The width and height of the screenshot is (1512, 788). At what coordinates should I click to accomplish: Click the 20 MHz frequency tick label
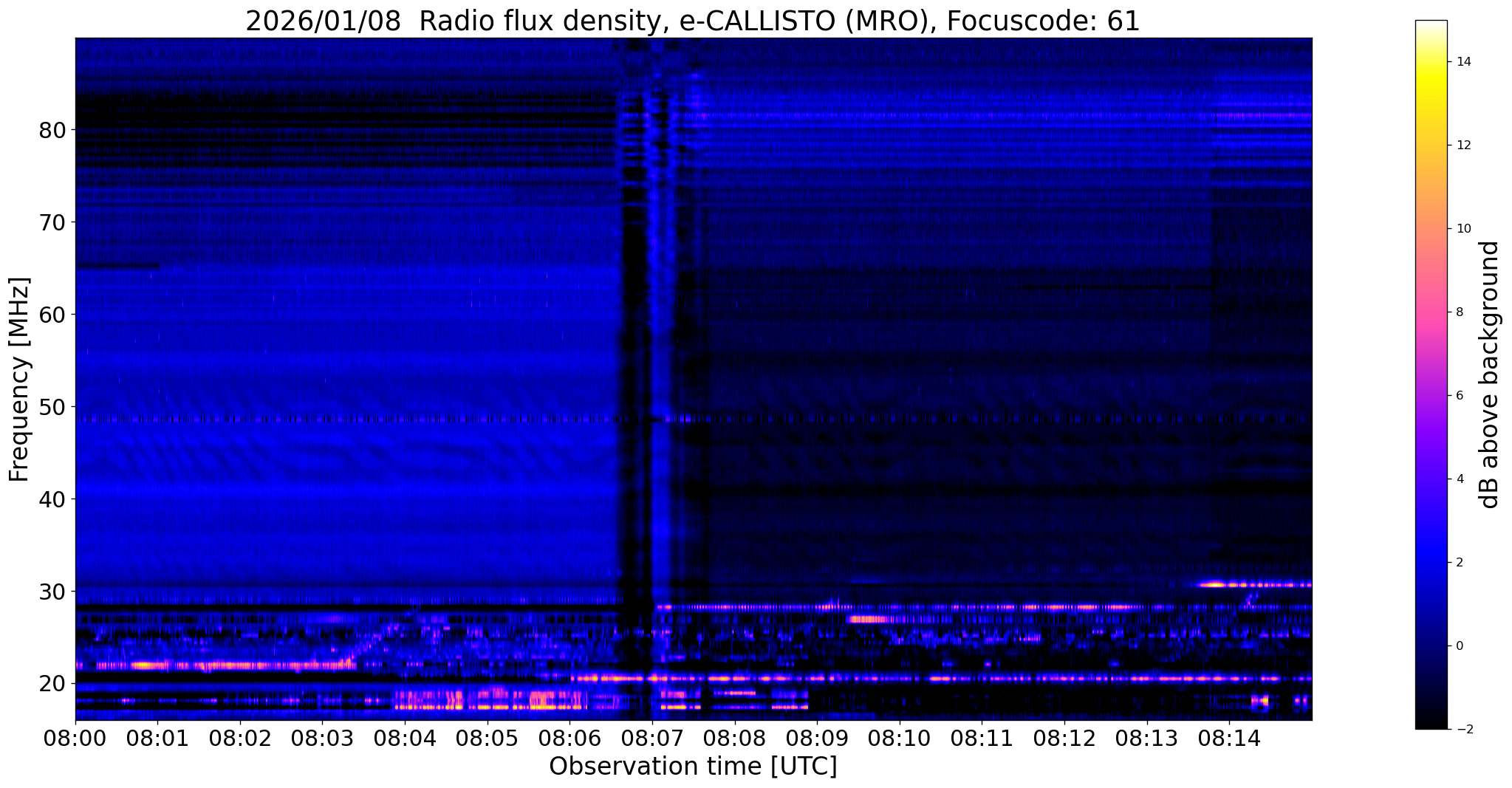pos(52,684)
